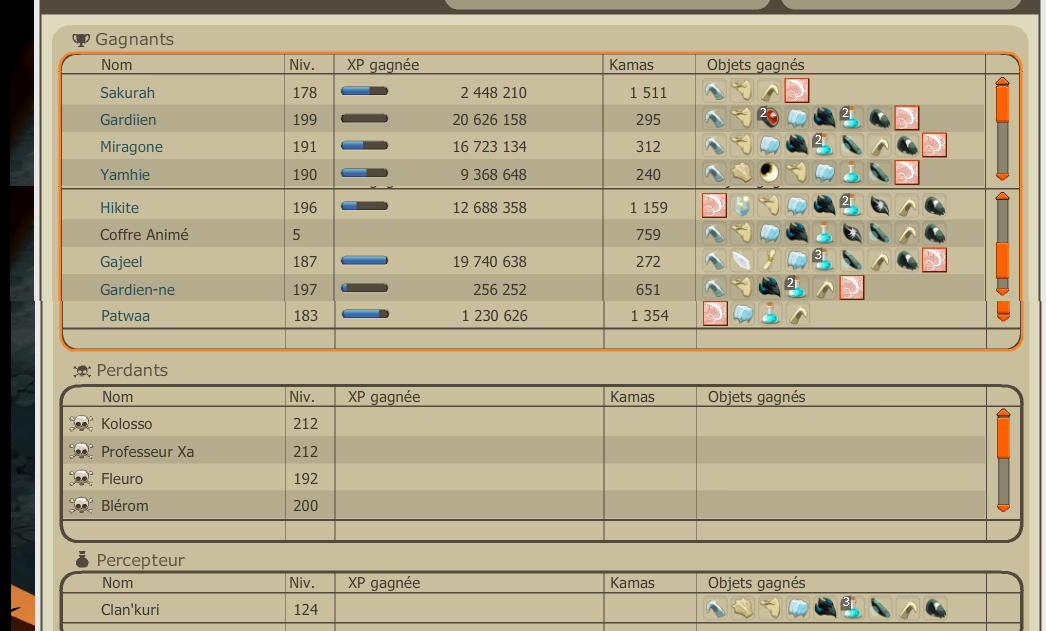Open player Gardiien's name link
Image resolution: width=1046 pixels, height=631 pixels.
[128, 120]
